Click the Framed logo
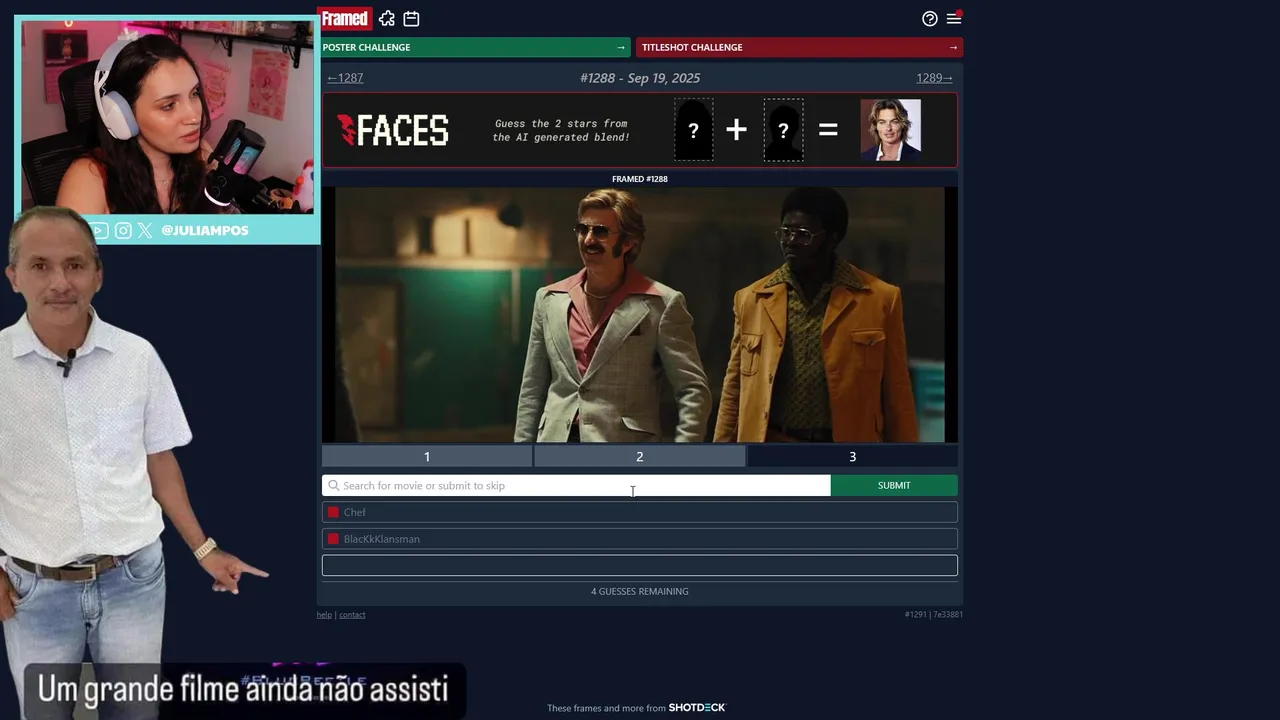The height and width of the screenshot is (720, 1280). click(x=345, y=18)
